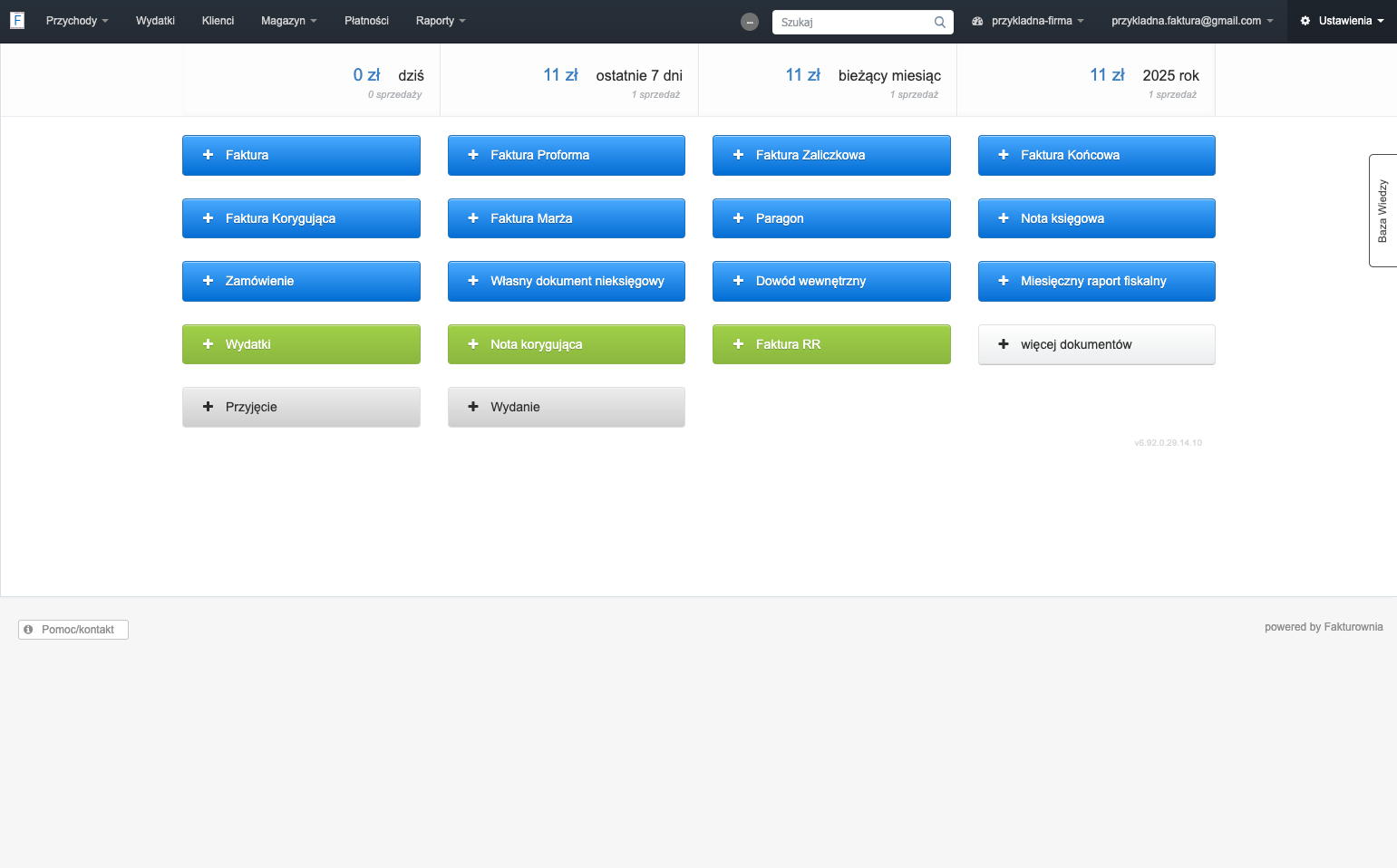Click the plus icon on Paragon
1397x868 pixels.
pos(738,218)
